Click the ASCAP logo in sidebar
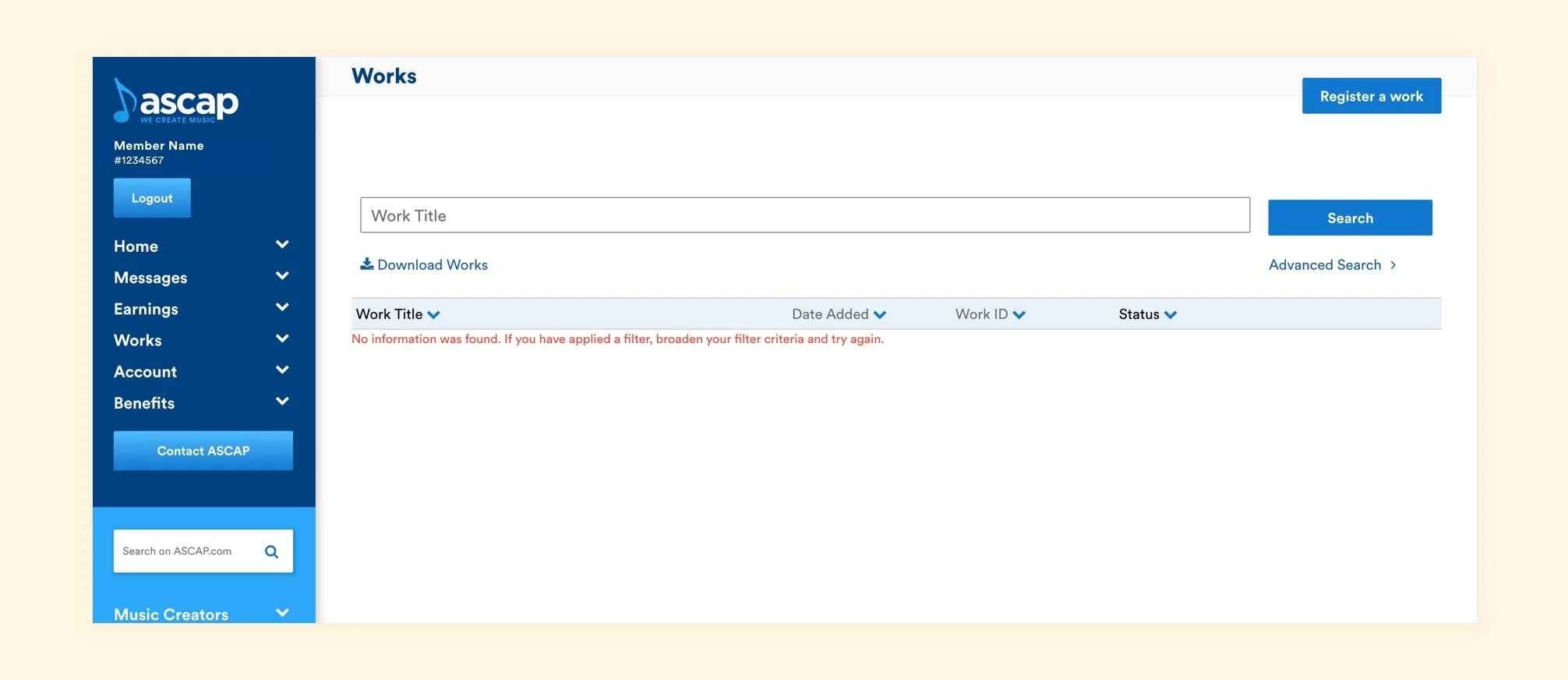1568x680 pixels. [x=176, y=101]
